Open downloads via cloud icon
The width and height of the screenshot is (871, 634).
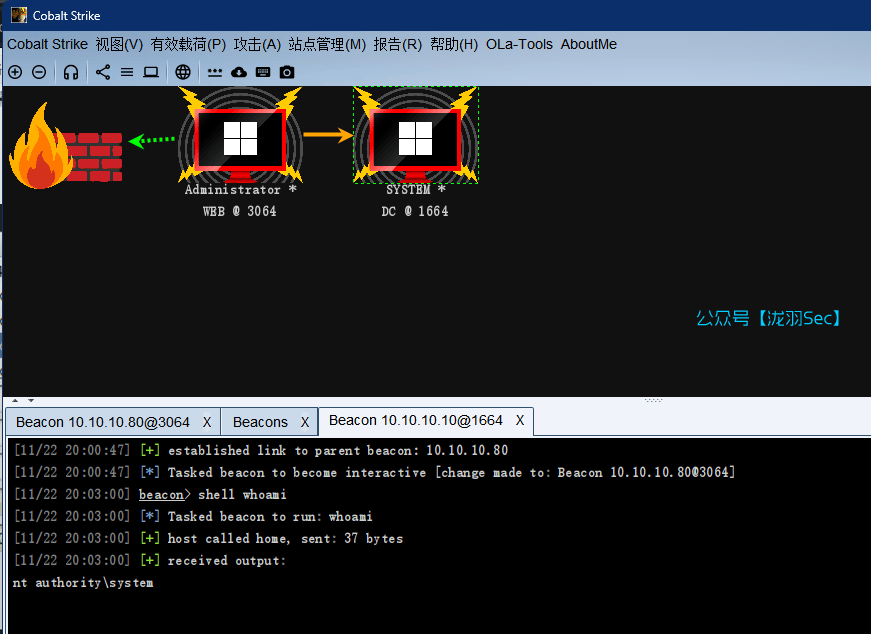point(239,72)
